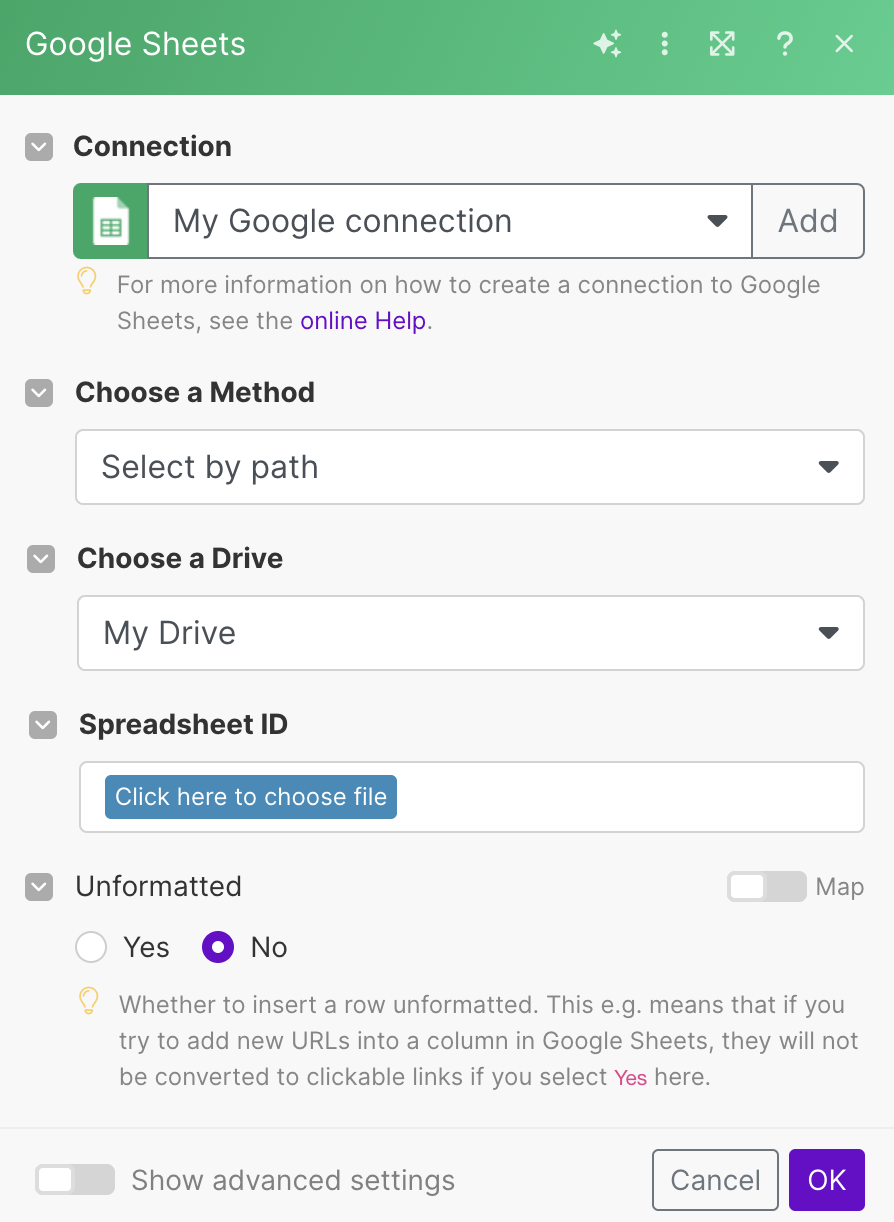Click the Cancel button
Image resolution: width=894 pixels, height=1222 pixels.
[x=715, y=1180]
